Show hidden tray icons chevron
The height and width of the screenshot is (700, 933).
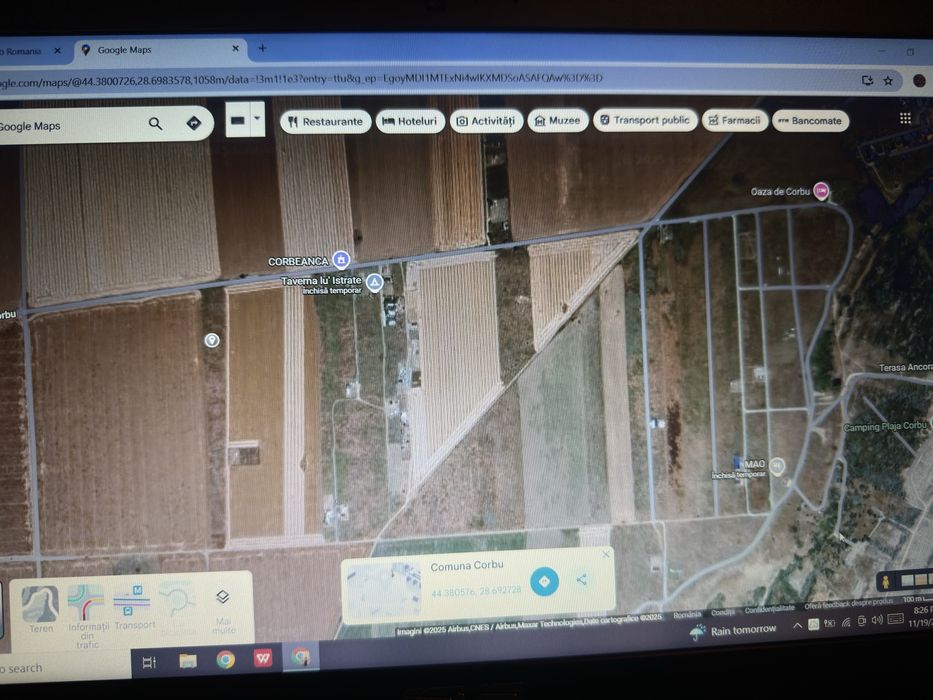(797, 626)
